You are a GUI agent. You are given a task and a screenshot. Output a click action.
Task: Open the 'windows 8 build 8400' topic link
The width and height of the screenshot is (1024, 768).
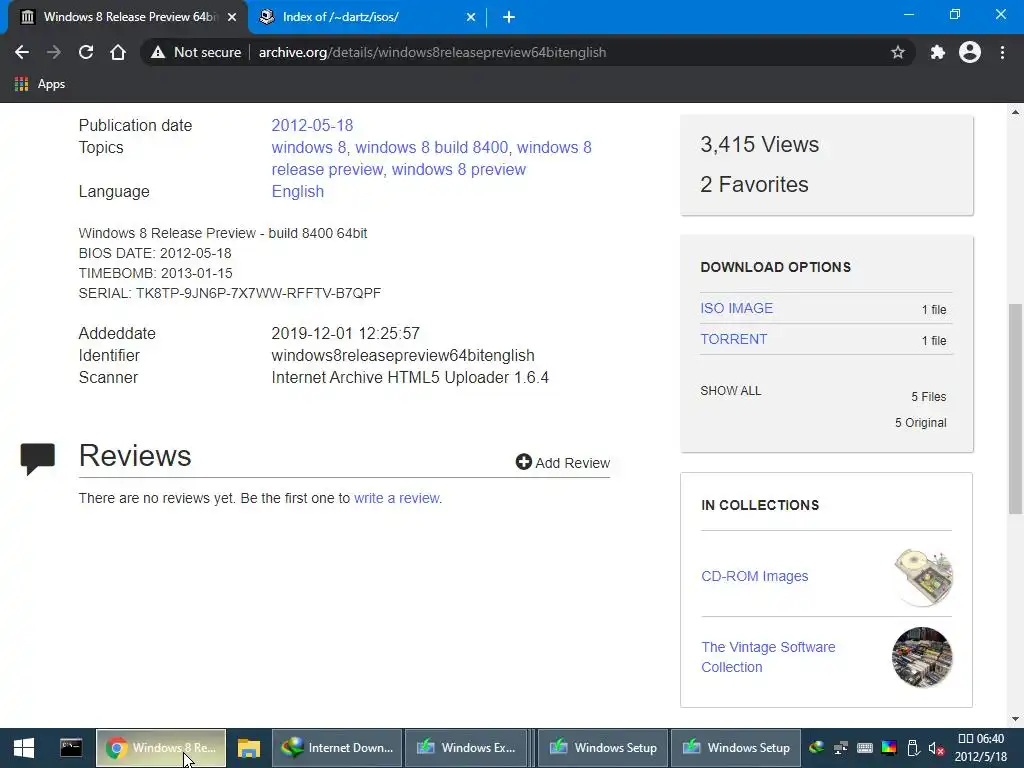432,148
